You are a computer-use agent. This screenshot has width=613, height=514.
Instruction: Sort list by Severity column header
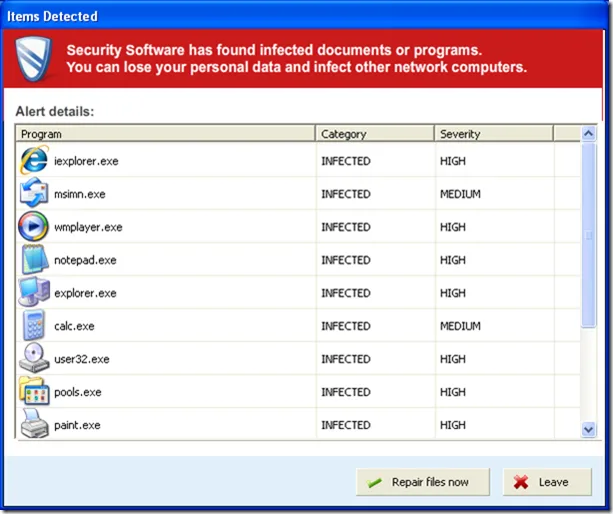pyautogui.click(x=493, y=134)
